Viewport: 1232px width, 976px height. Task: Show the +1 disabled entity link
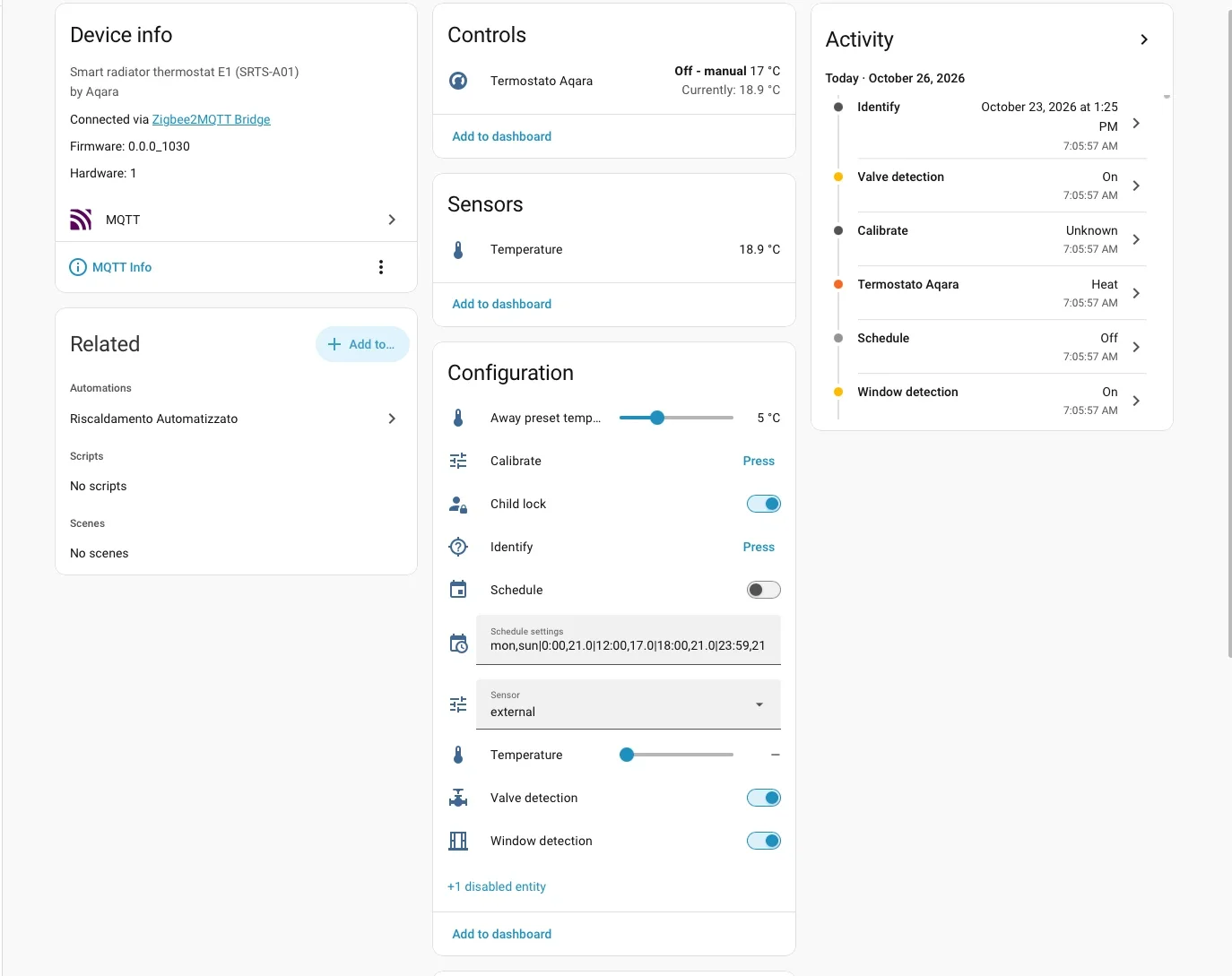coord(497,886)
